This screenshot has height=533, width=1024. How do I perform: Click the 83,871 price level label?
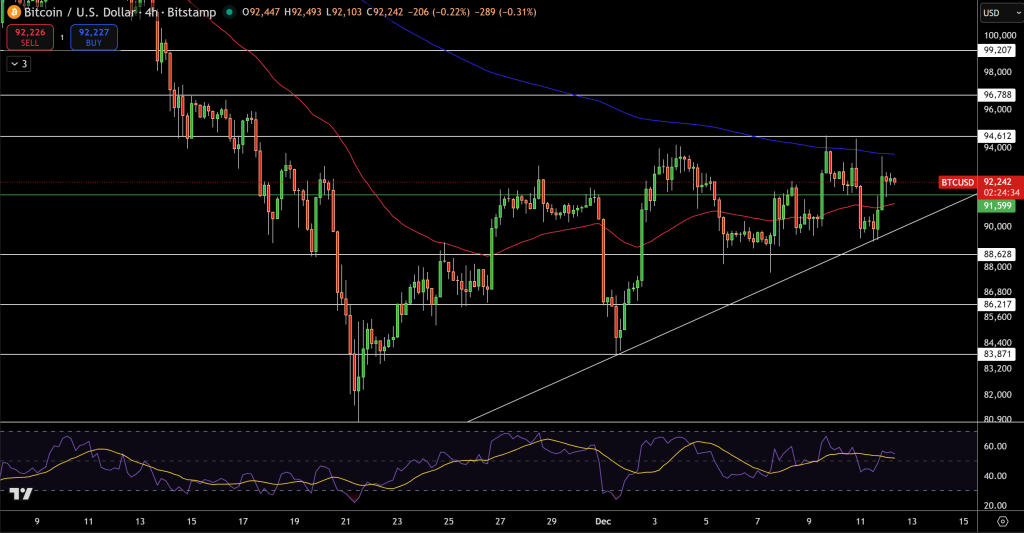click(x=997, y=354)
